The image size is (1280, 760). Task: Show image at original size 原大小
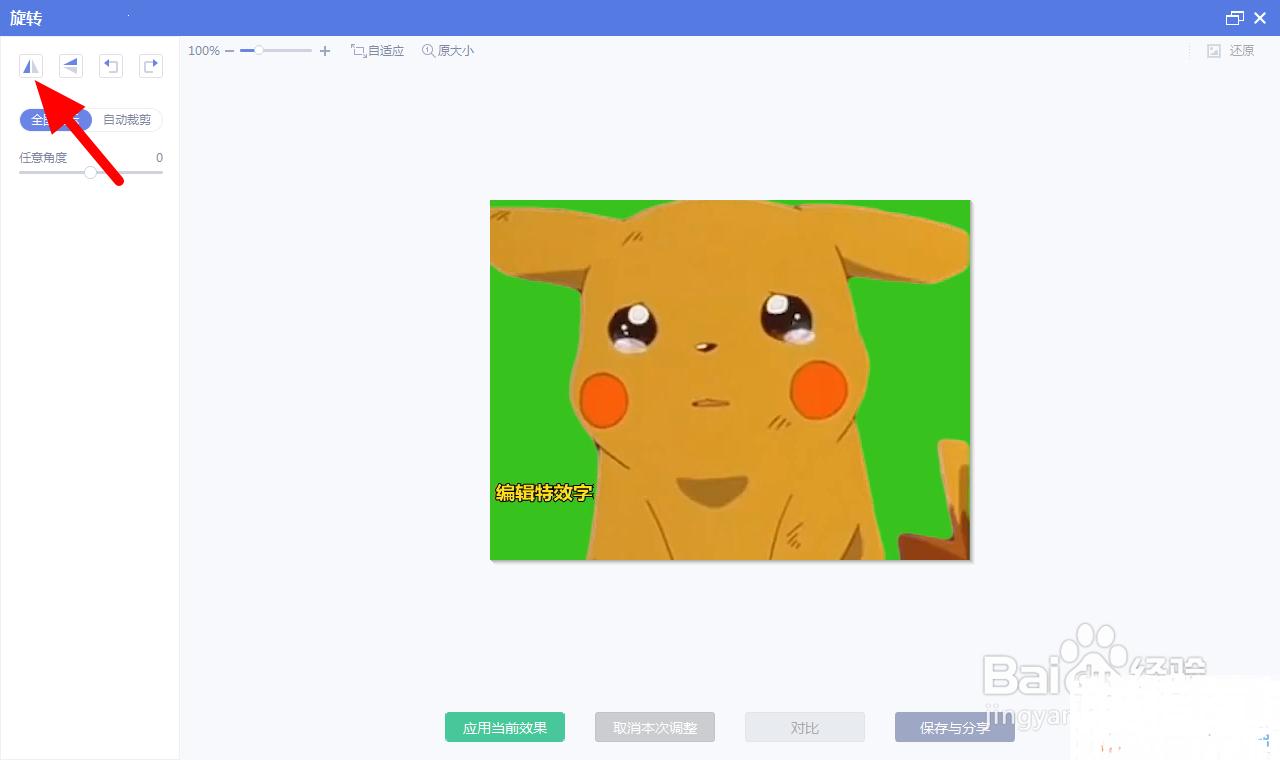[x=447, y=51]
